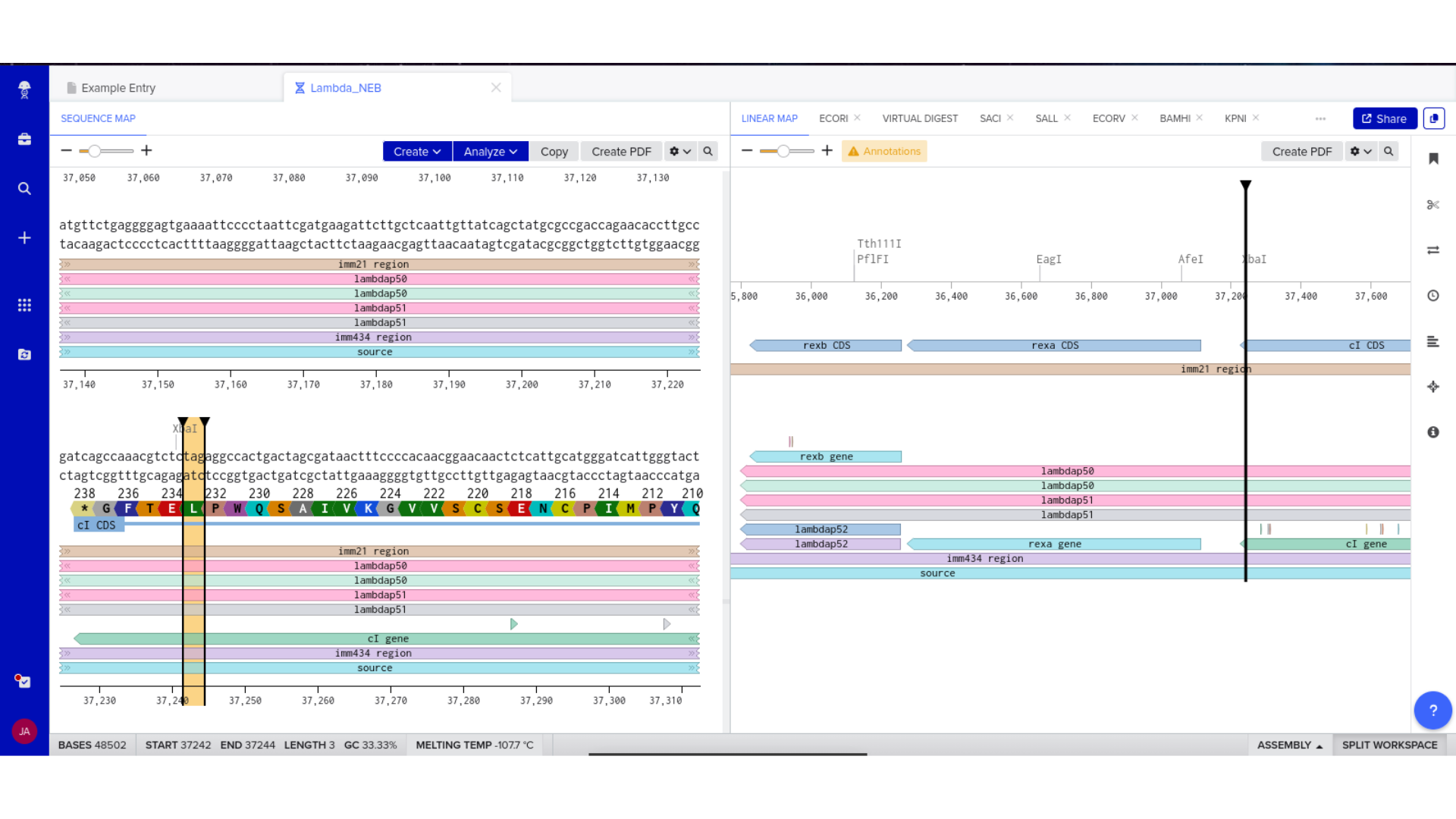Viewport: 1456px width, 819px height.
Task: Open the history clock icon
Action: (x=1432, y=296)
